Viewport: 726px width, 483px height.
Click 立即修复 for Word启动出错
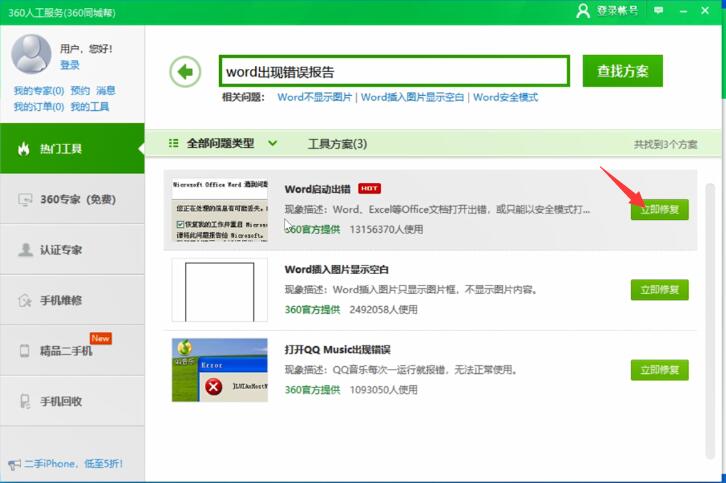[659, 209]
